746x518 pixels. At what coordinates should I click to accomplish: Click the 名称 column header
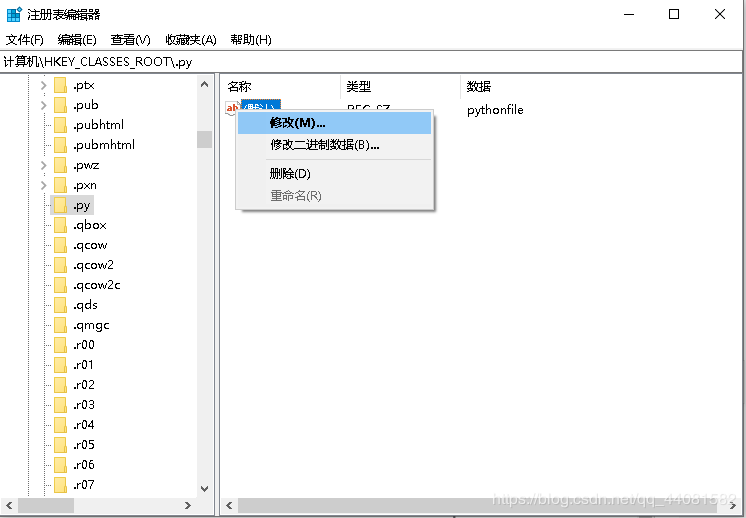click(281, 87)
